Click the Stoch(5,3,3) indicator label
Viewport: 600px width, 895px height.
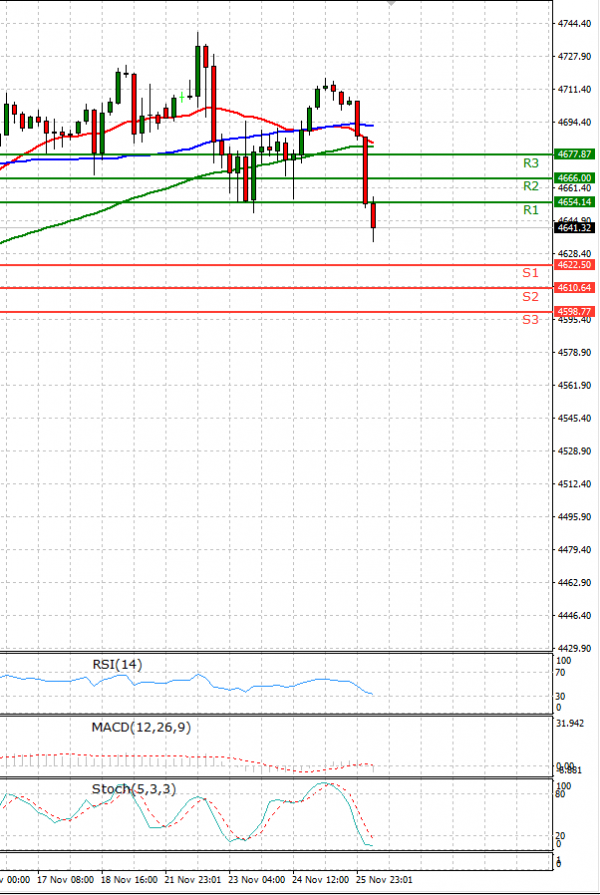(134, 789)
